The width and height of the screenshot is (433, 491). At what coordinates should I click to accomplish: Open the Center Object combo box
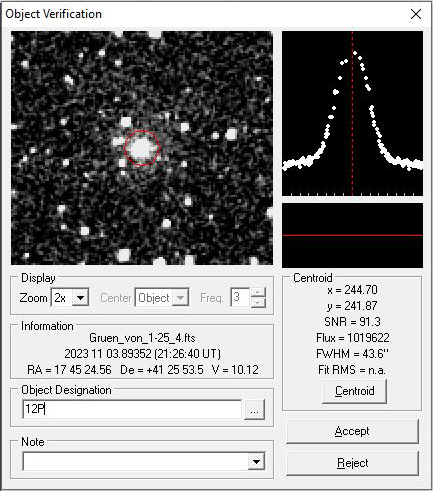pos(162,297)
